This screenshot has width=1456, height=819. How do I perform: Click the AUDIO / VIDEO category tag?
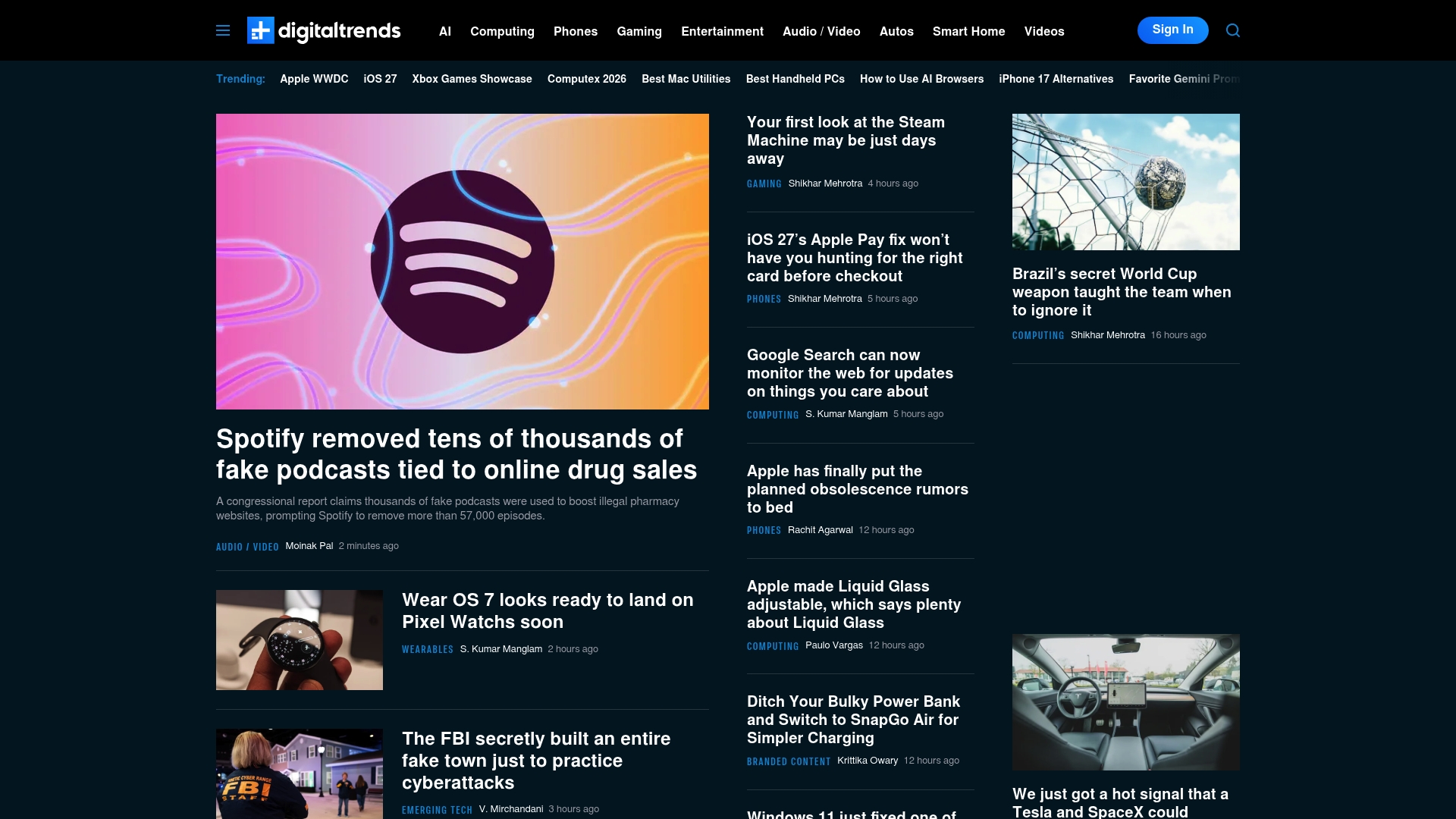pos(247,547)
